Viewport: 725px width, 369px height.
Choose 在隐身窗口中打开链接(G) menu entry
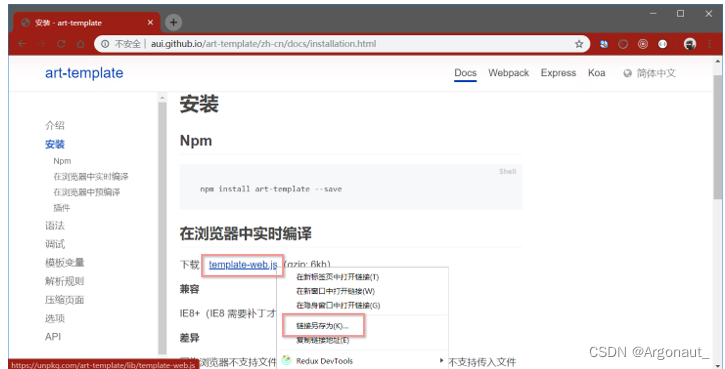(x=362, y=306)
